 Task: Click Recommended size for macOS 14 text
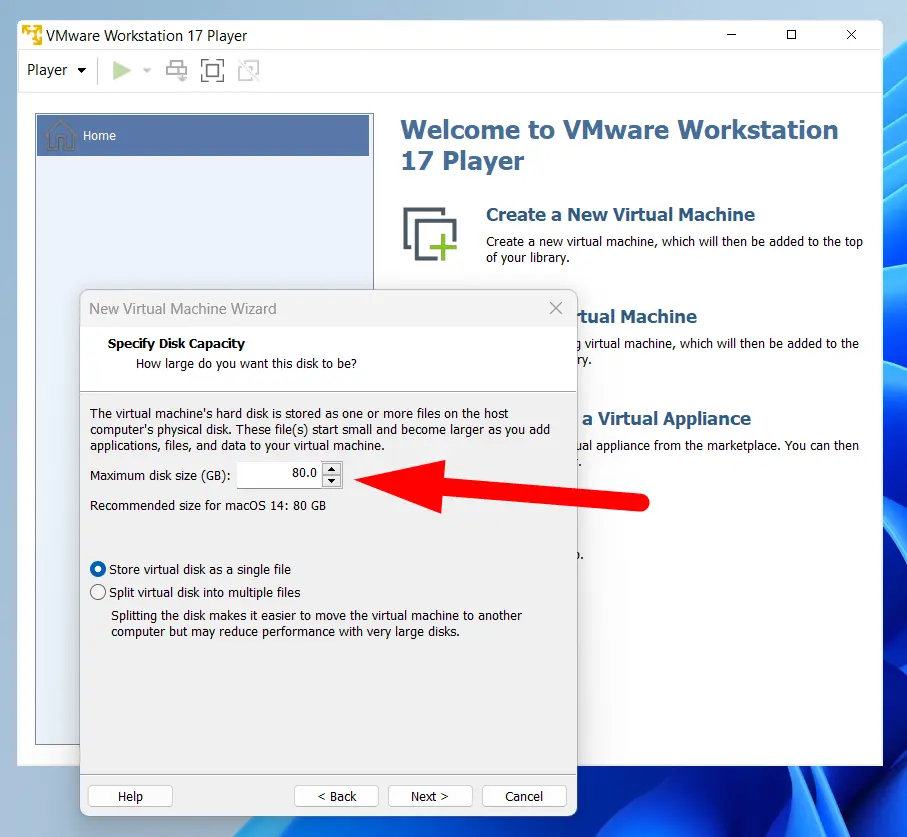[208, 506]
